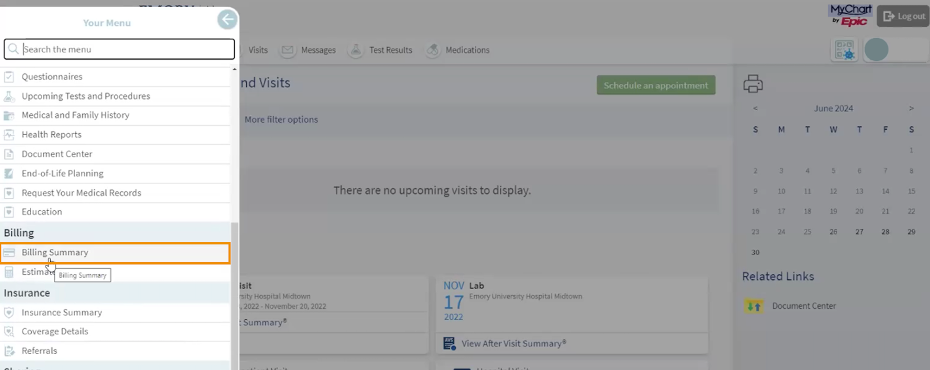Open Health Reports
The image size is (930, 370).
115,135
